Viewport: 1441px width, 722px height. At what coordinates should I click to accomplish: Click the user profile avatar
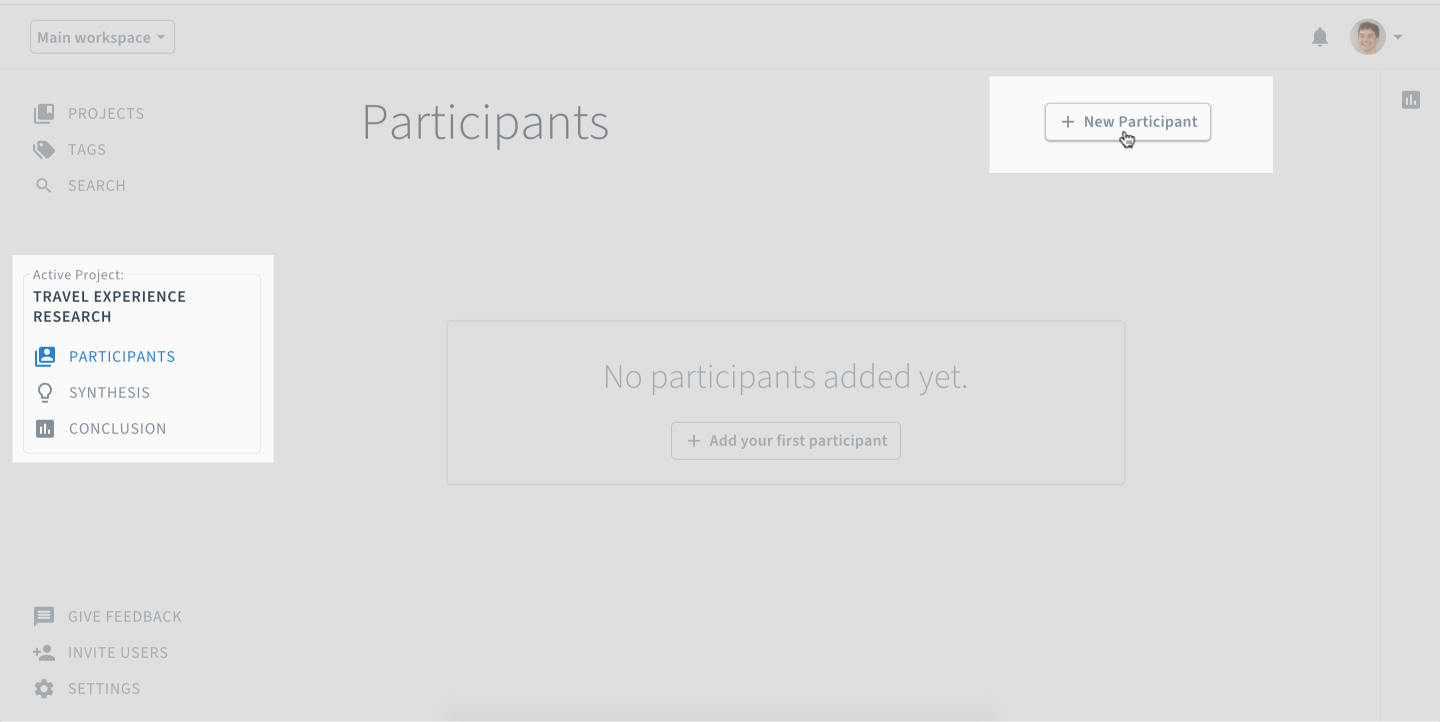1367,37
